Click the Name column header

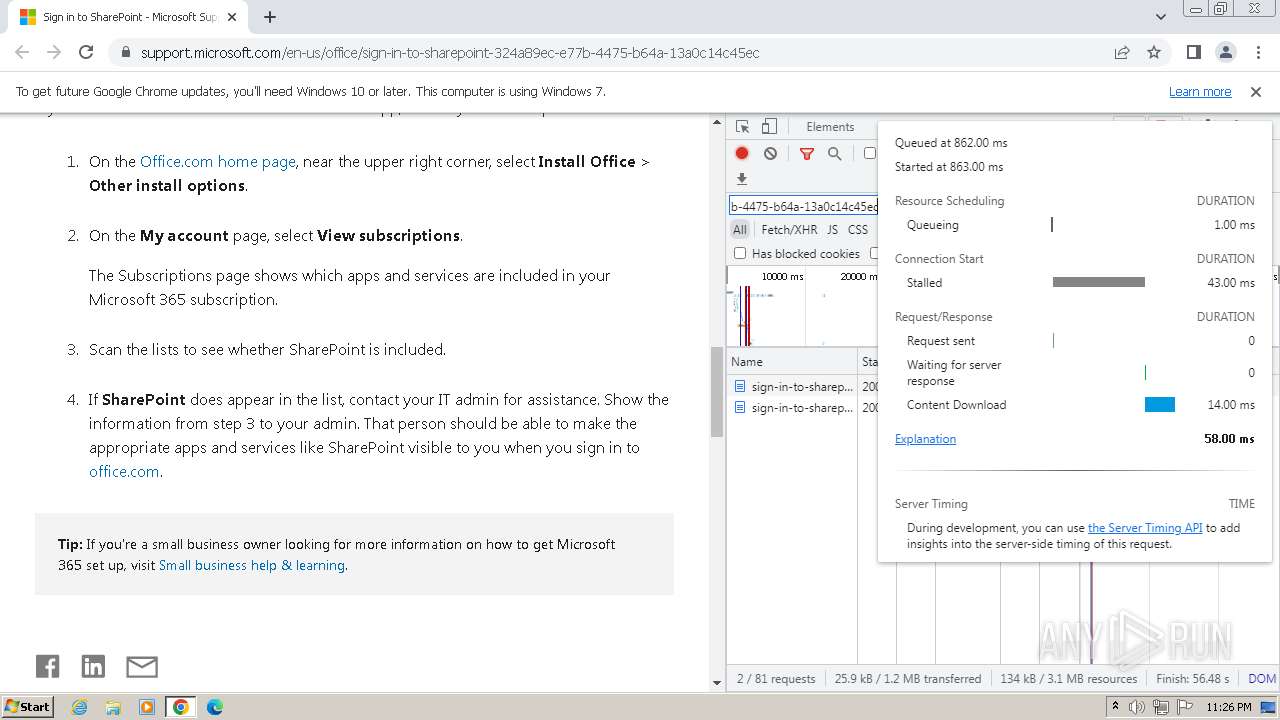pos(791,362)
